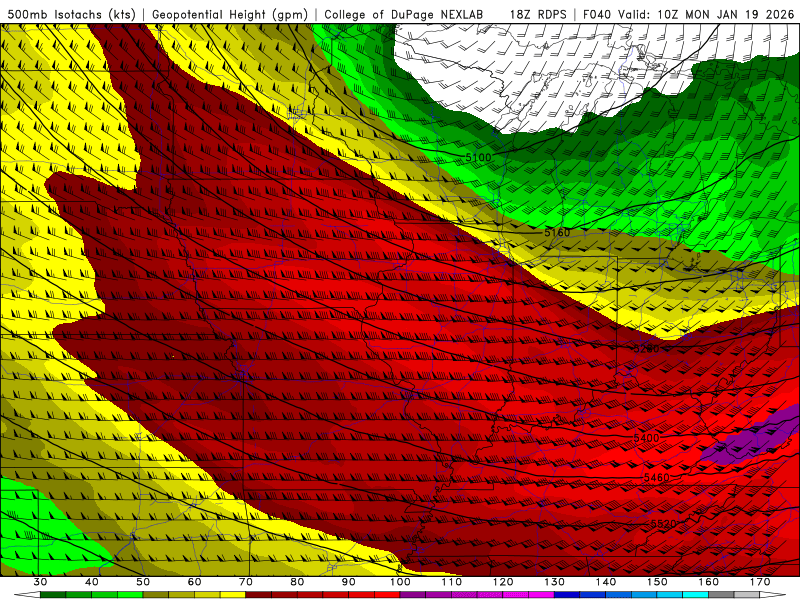This screenshot has width=800, height=600.
Task: Click the 'F040' forecast hour text
Action: pos(598,14)
